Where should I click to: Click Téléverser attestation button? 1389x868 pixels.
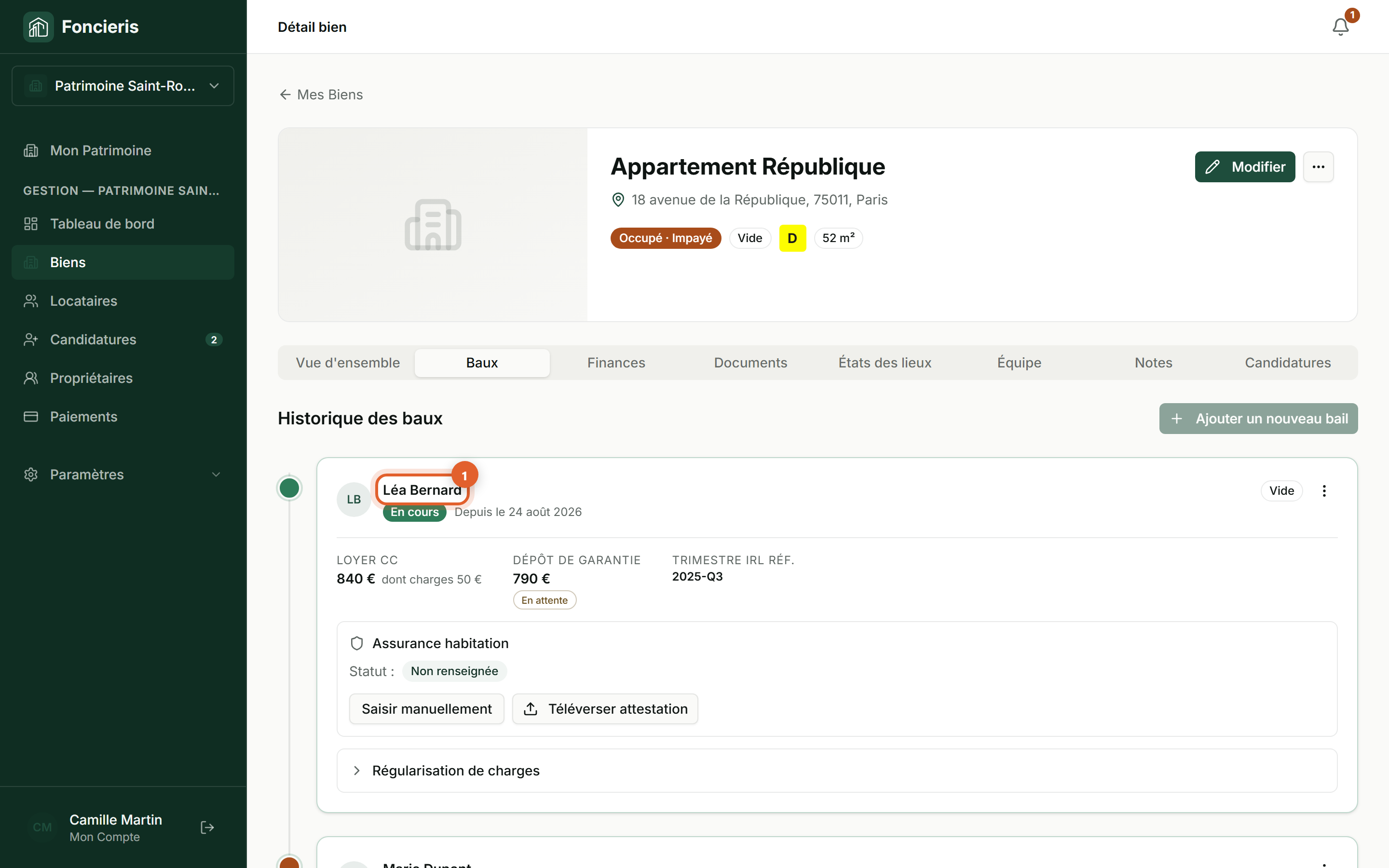(x=605, y=709)
